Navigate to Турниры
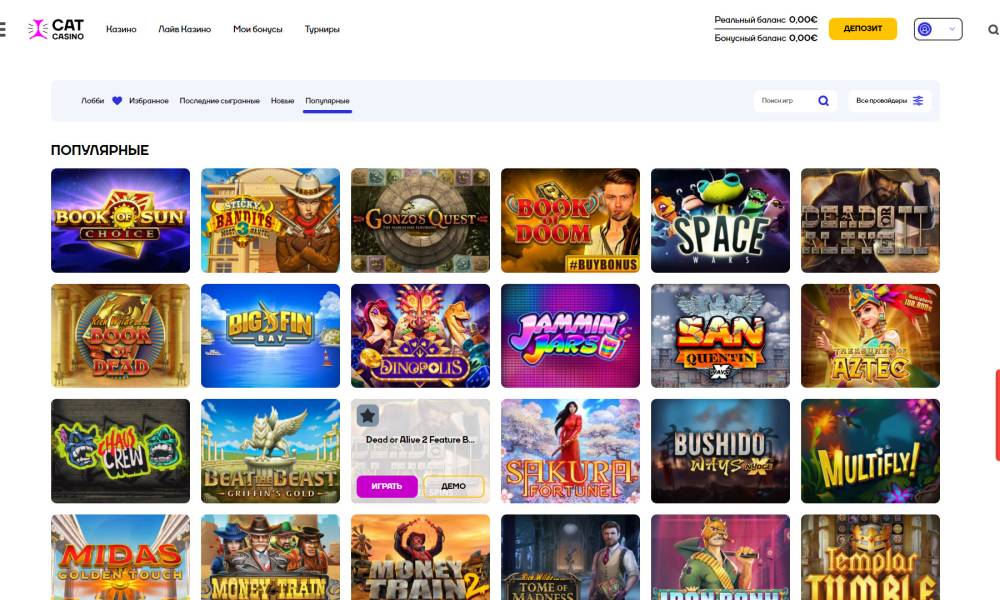 (322, 29)
